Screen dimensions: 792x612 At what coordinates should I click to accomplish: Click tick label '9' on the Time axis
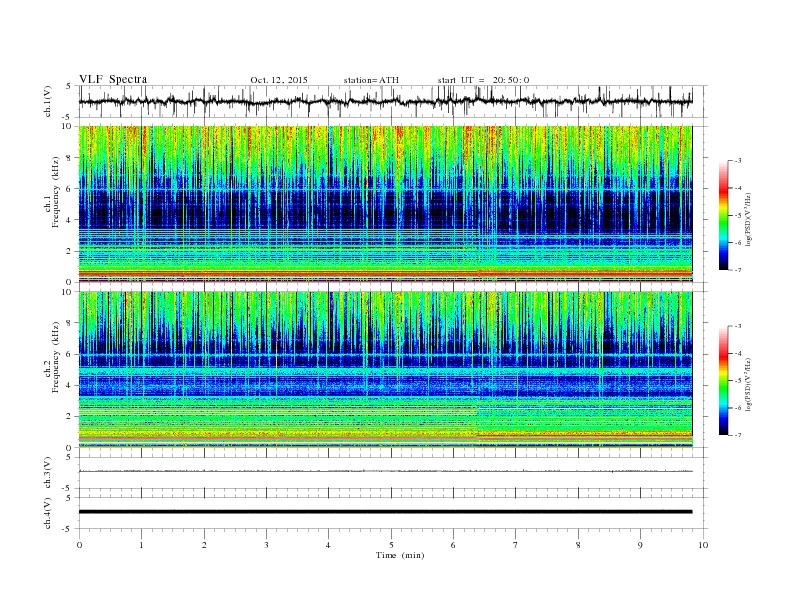pyautogui.click(x=640, y=545)
